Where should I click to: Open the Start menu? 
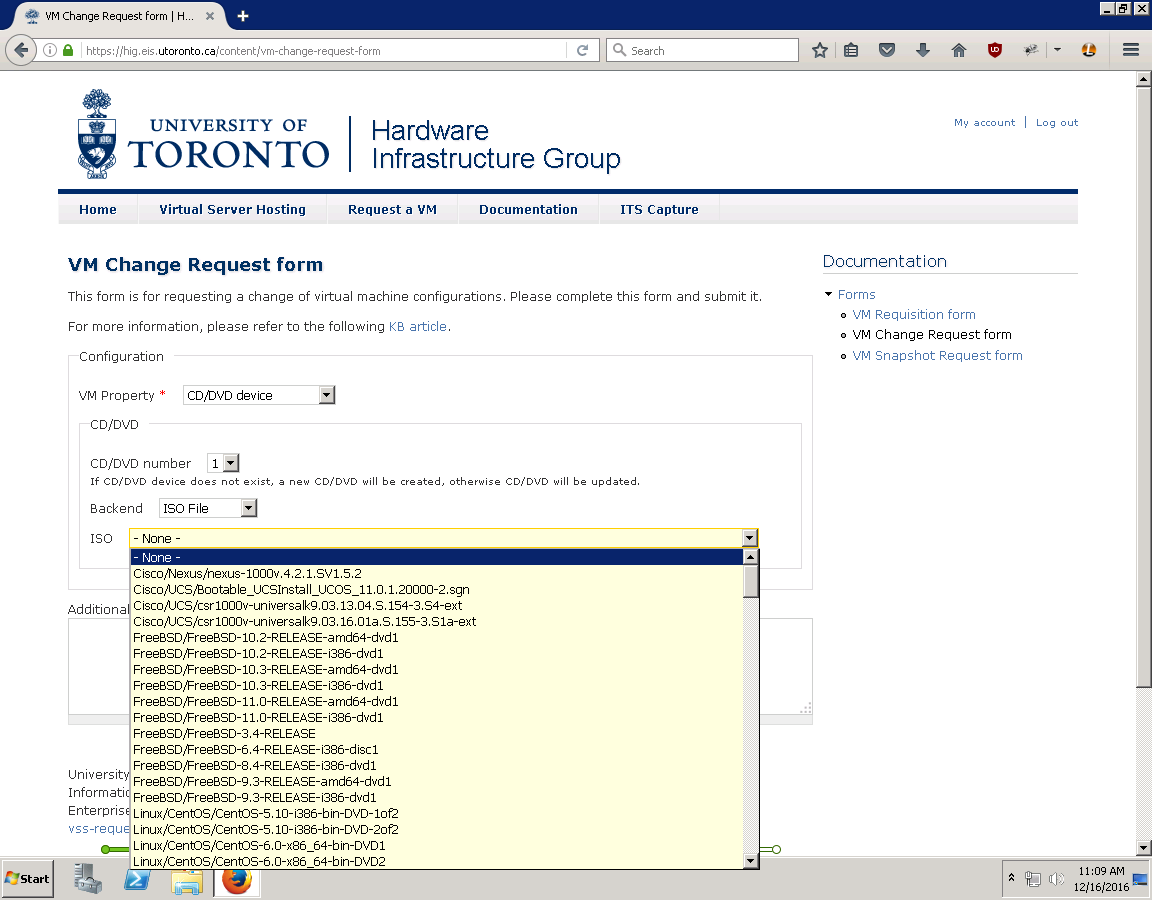point(27,879)
